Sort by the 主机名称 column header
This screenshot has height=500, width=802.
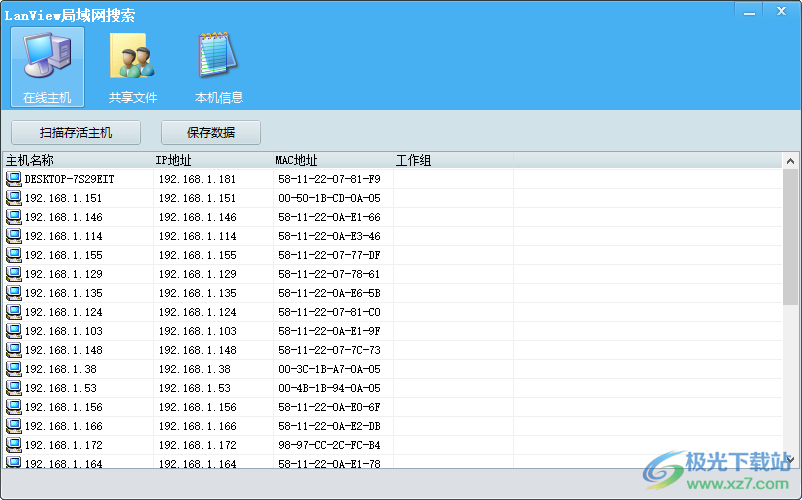[x=78, y=161]
